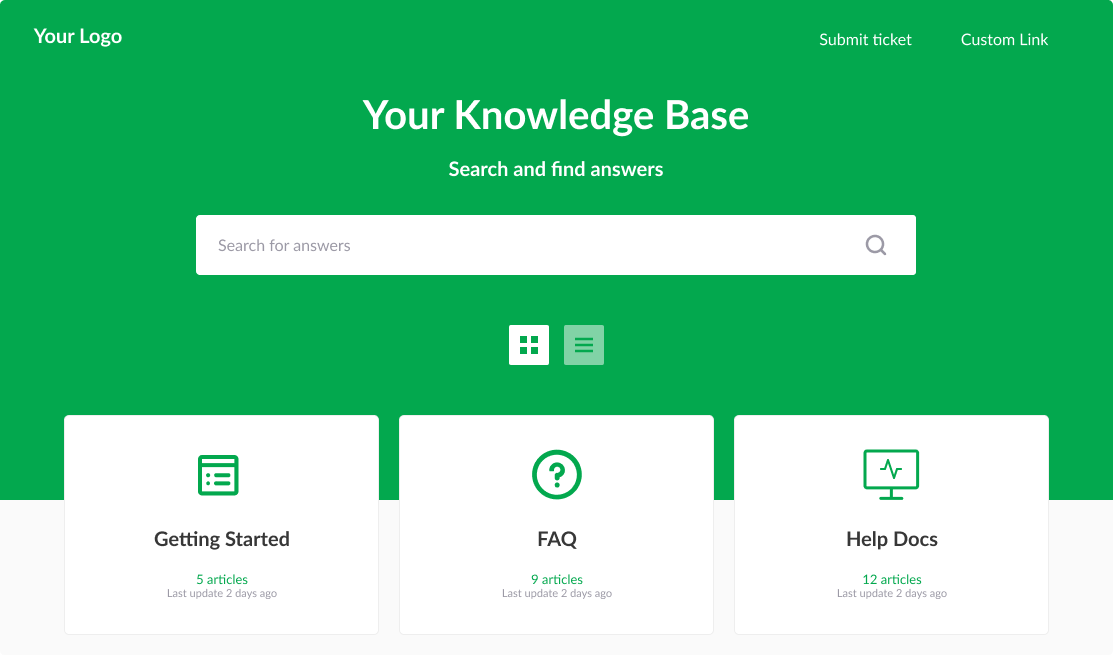Click the Getting Started list icon
This screenshot has height=655, width=1113.
click(x=218, y=474)
